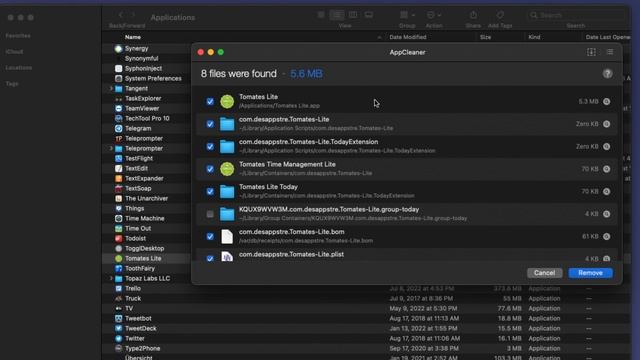Viewport: 640px width, 360px height.
Task: Click the Tomates-Lite.bom document icon
Action: (x=227, y=236)
